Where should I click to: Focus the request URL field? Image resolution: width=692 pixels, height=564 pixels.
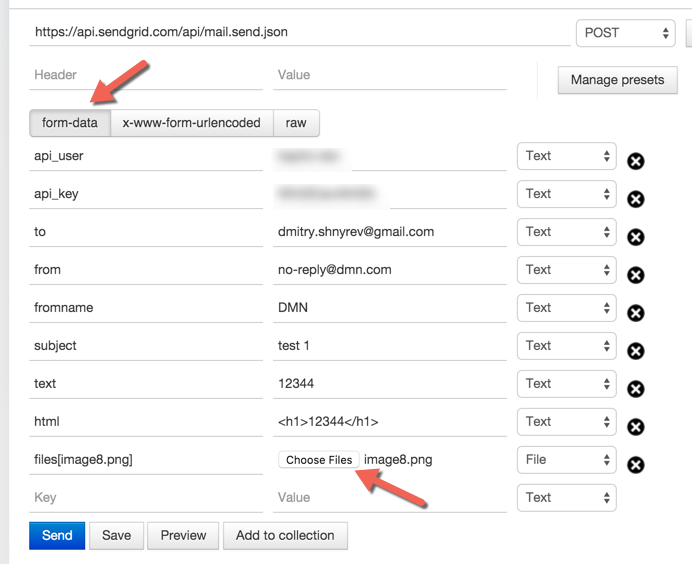pyautogui.click(x=300, y=32)
